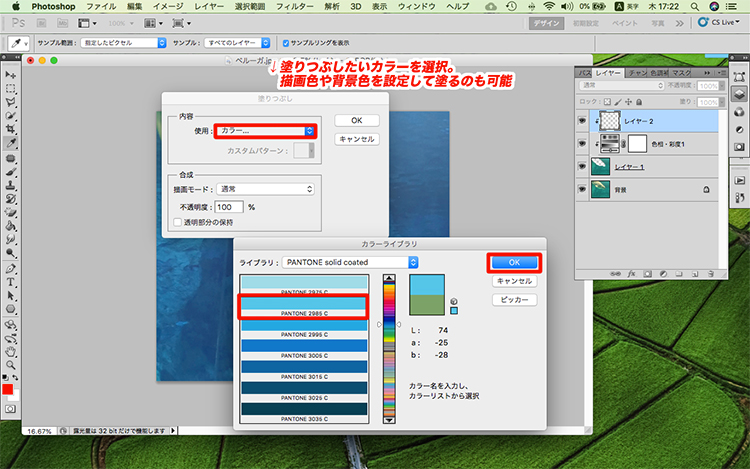Enable the 透明部分の保持 checkbox
This screenshot has height=469, width=750.
click(x=178, y=222)
